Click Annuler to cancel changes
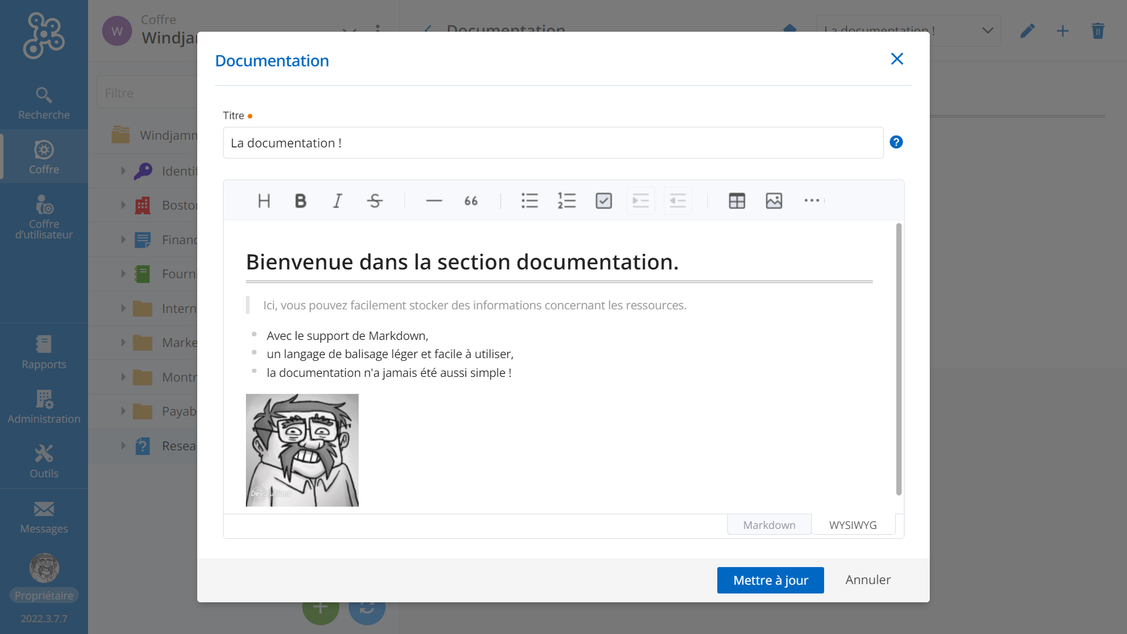1127x634 pixels. [x=868, y=580]
